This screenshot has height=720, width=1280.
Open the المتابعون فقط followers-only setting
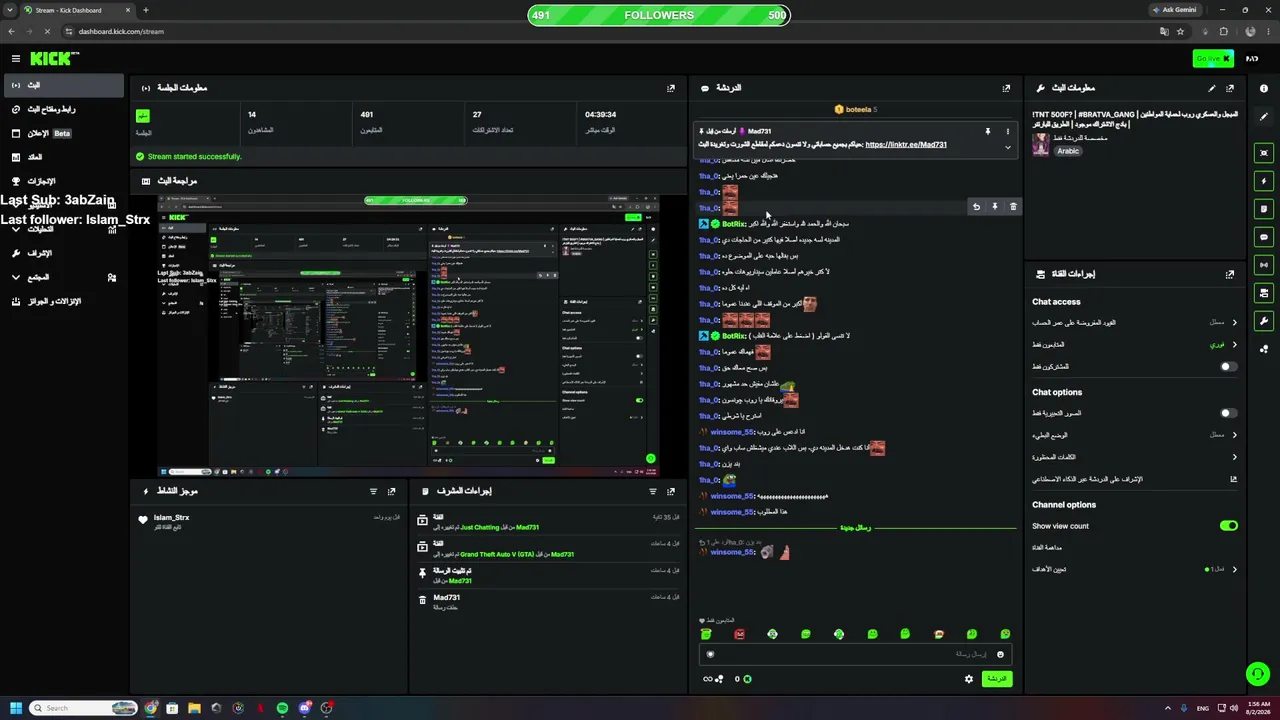pos(1135,344)
